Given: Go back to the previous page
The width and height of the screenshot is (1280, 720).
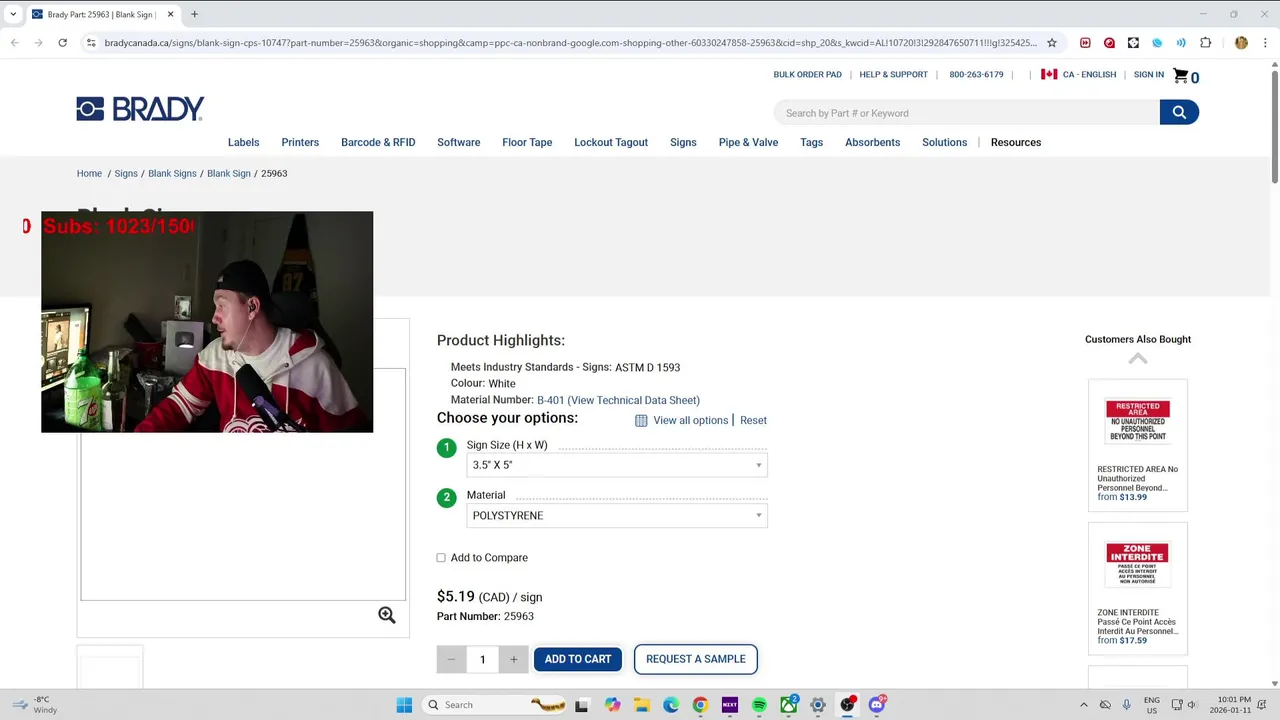Looking at the screenshot, I should pos(15,43).
